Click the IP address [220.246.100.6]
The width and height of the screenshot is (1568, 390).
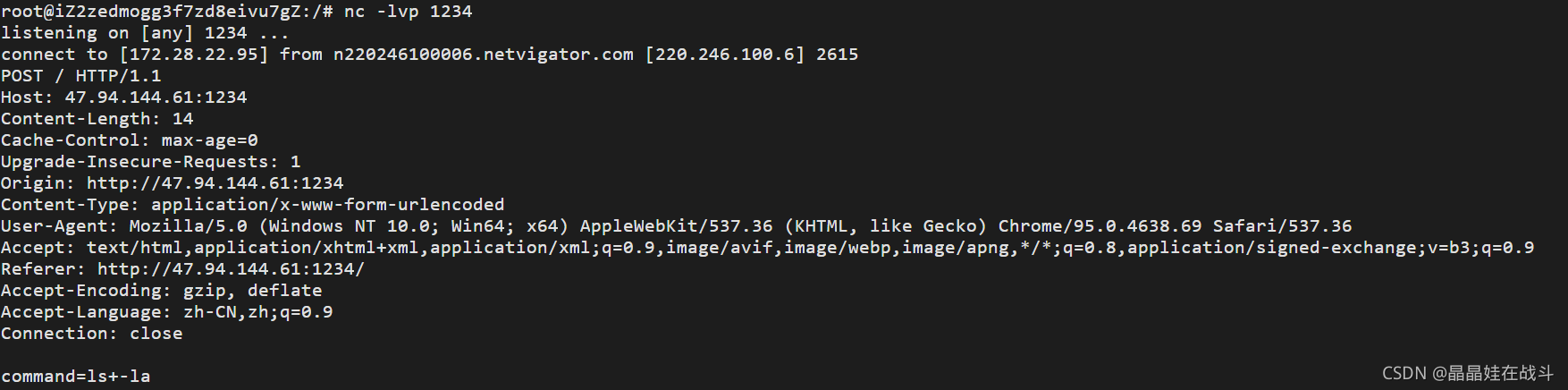pos(725,55)
